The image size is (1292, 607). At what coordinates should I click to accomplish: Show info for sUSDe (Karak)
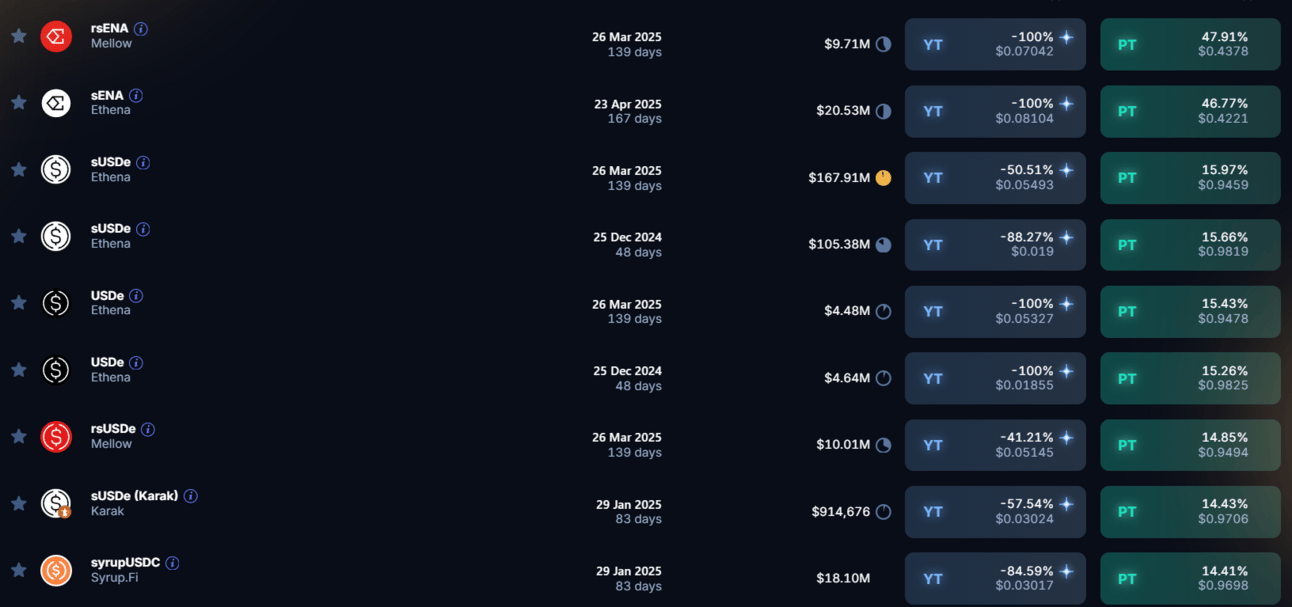pos(190,496)
